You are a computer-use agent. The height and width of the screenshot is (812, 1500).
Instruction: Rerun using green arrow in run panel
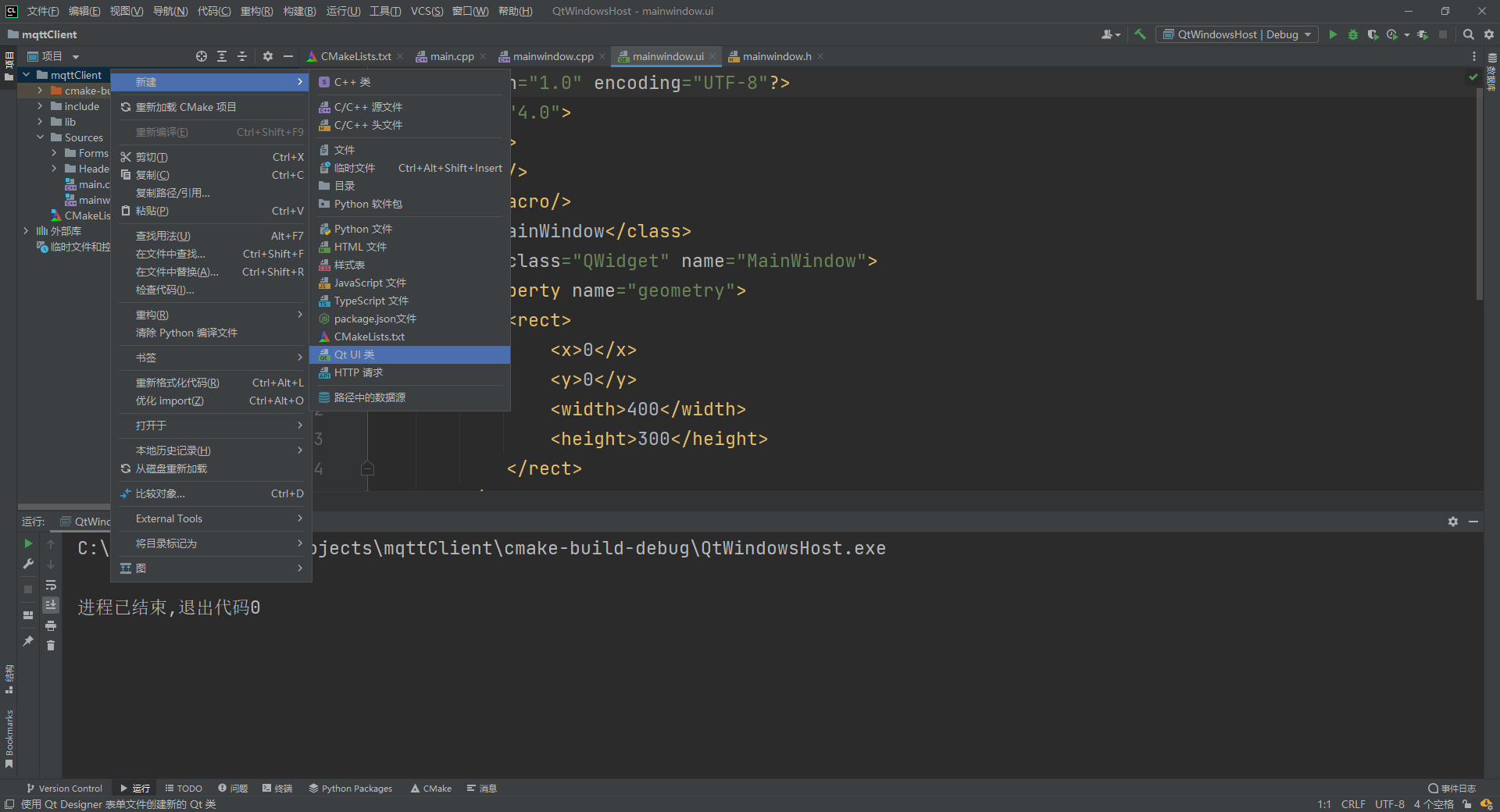(x=28, y=543)
